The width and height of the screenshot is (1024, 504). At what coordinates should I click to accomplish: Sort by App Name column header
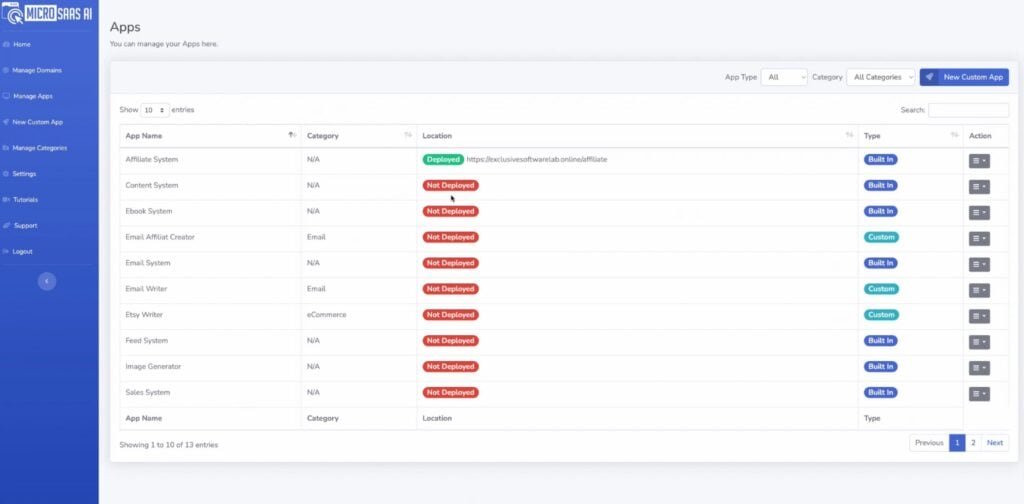(x=210, y=136)
